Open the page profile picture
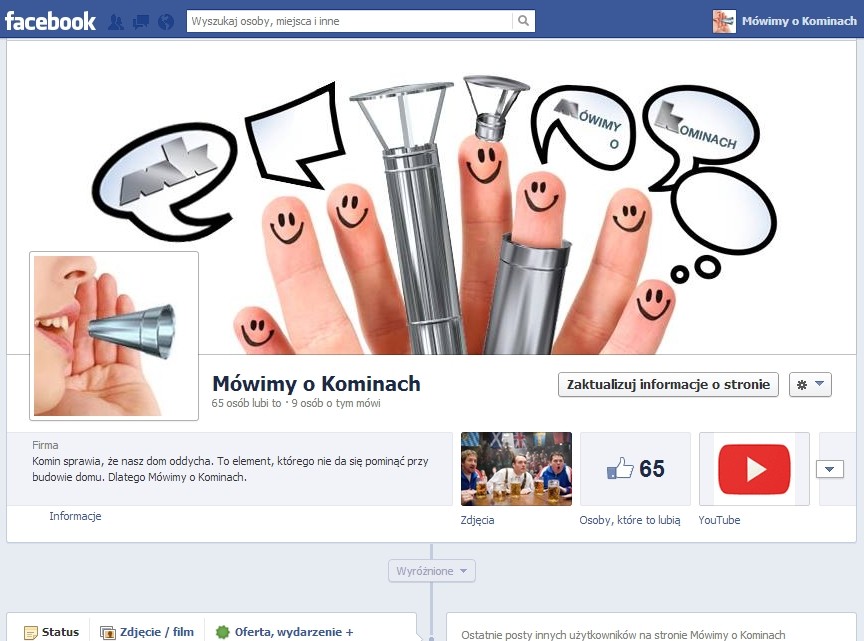Viewport: 864px width, 641px height. pos(114,336)
